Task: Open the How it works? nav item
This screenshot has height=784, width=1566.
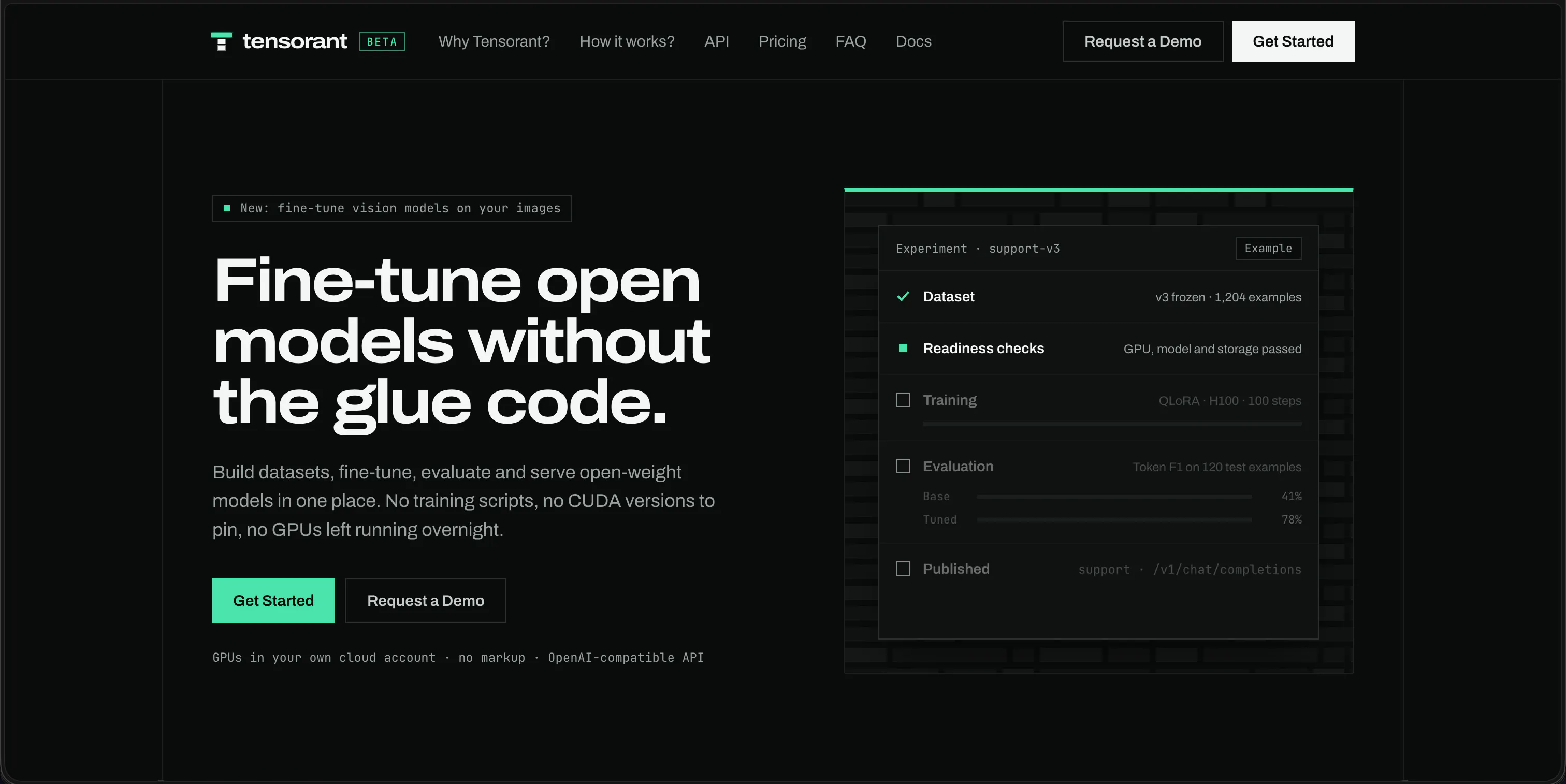Action: pos(627,41)
